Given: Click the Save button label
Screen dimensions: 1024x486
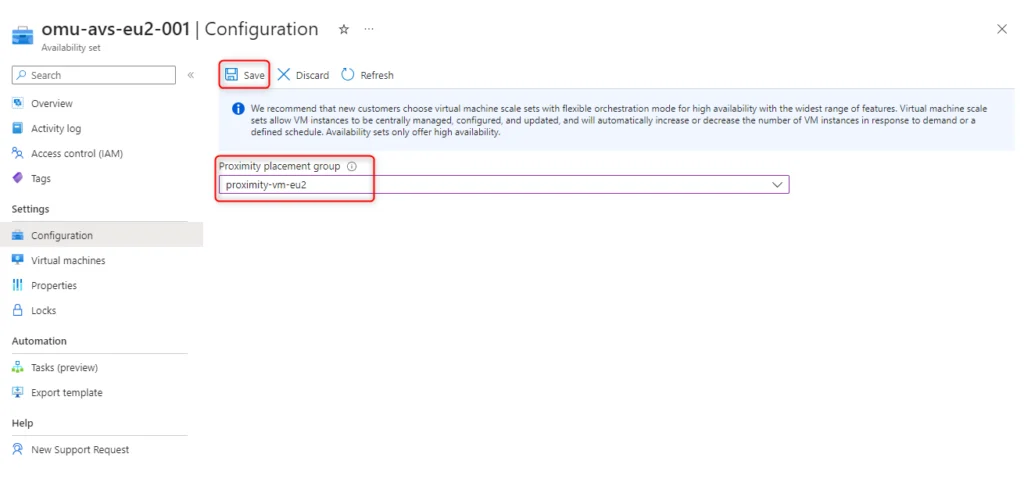Looking at the screenshot, I should [x=254, y=75].
